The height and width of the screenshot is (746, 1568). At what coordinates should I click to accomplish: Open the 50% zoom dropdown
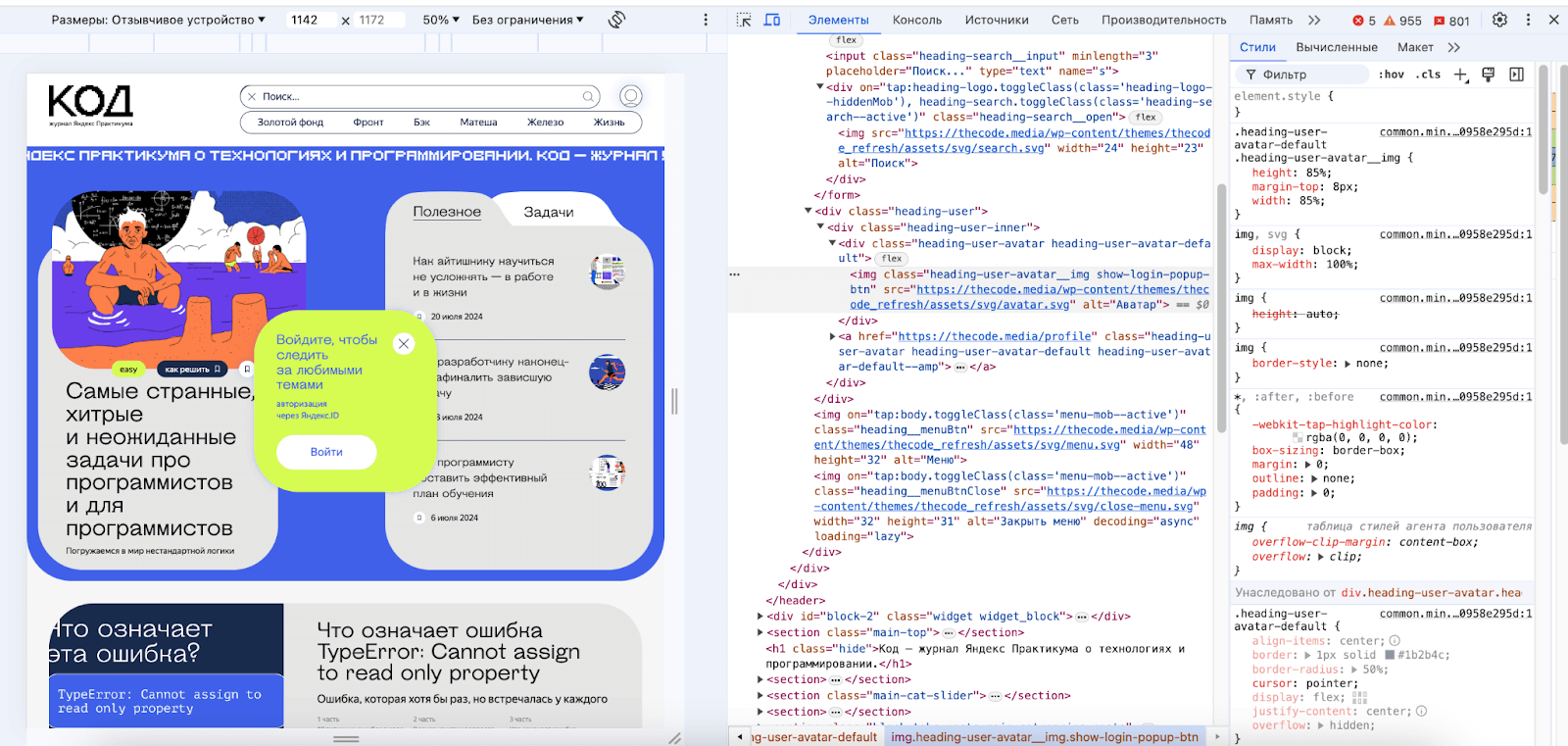(441, 20)
